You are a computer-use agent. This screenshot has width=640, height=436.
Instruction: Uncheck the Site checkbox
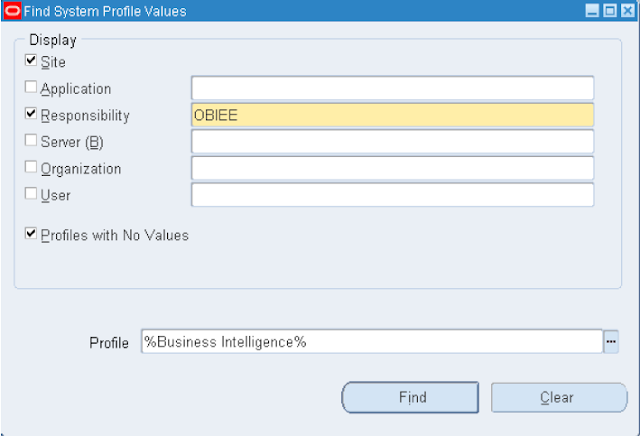click(31, 61)
